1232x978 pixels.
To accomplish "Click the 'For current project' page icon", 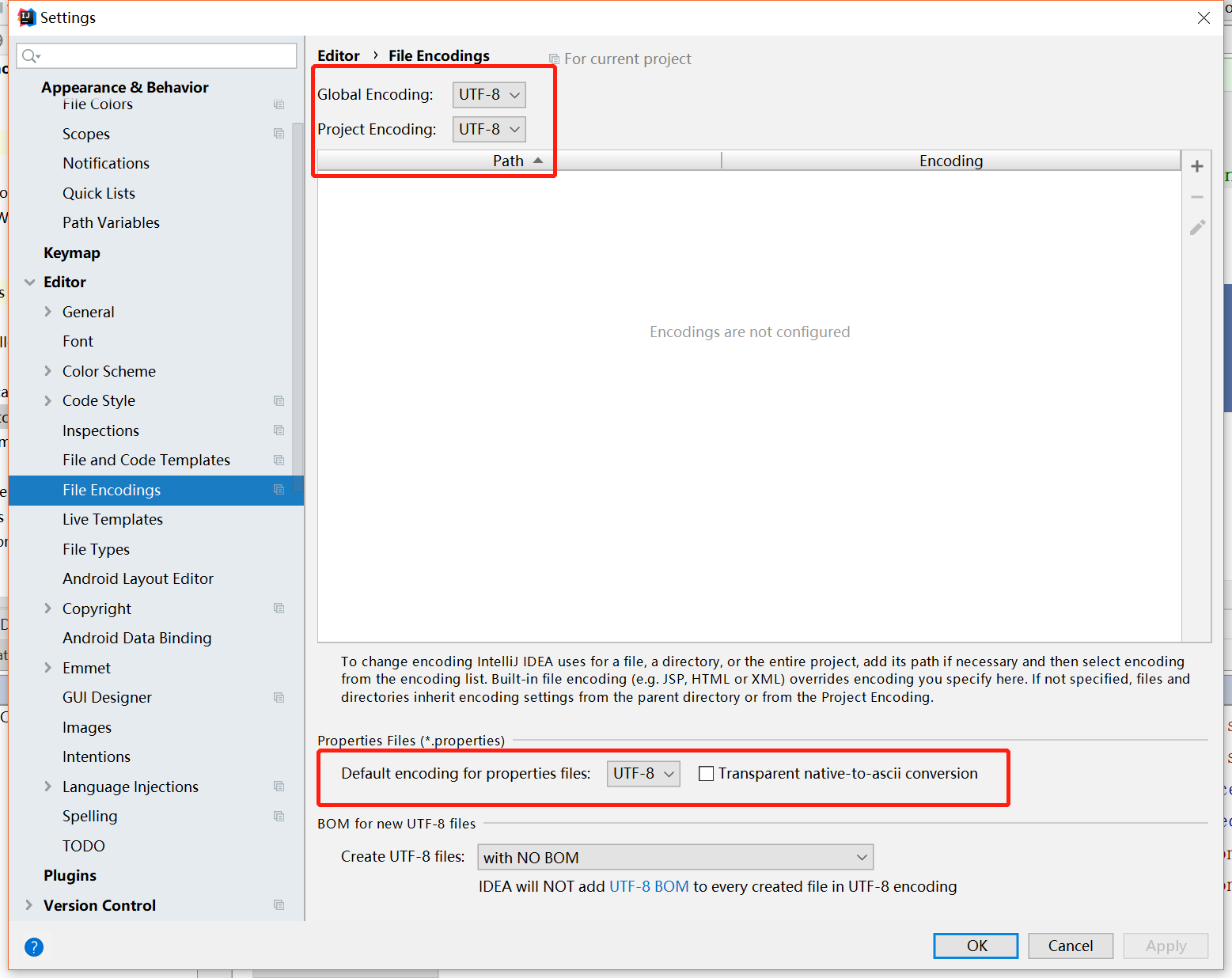I will (x=553, y=59).
